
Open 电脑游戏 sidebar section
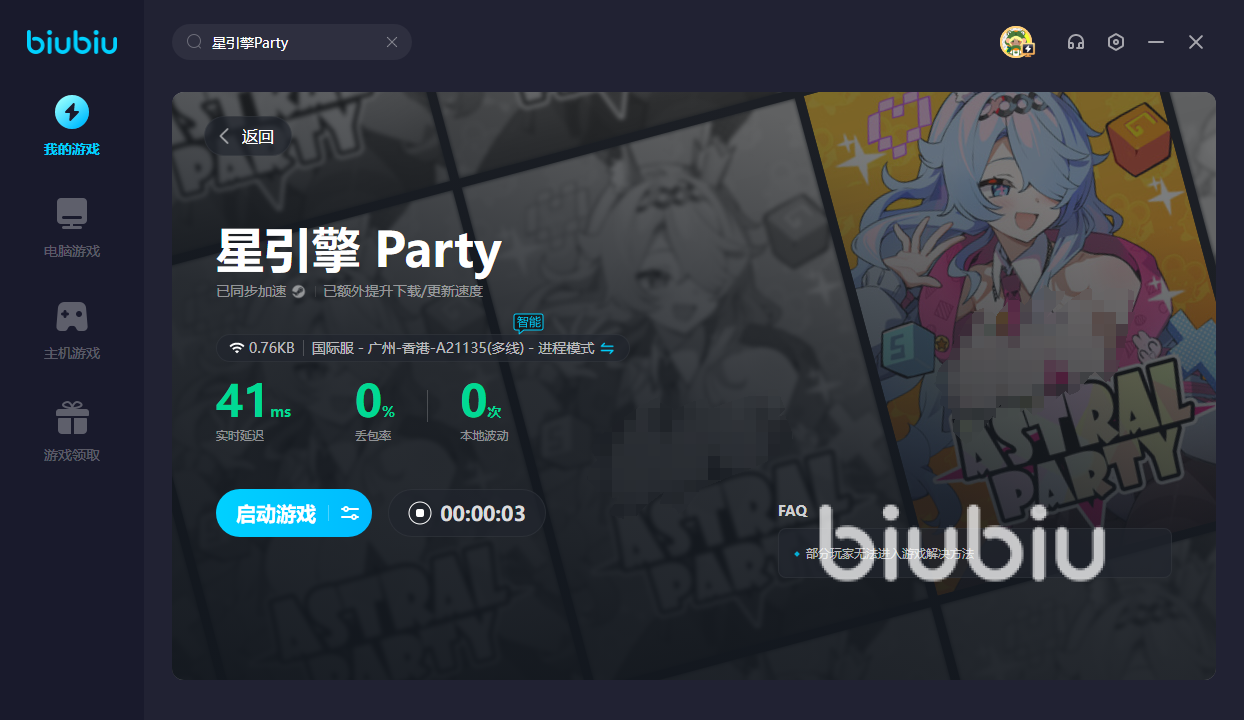click(x=72, y=228)
